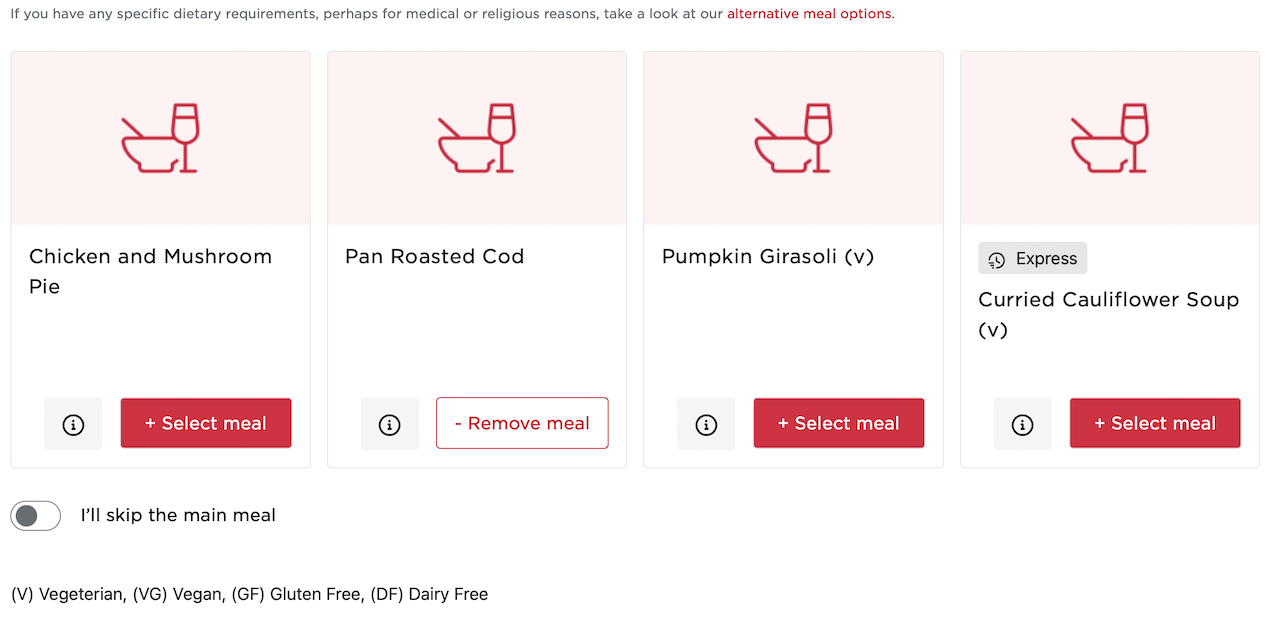Select the Chicken and Mushroom Pie meal
Image resolution: width=1280 pixels, height=641 pixels.
[x=206, y=423]
